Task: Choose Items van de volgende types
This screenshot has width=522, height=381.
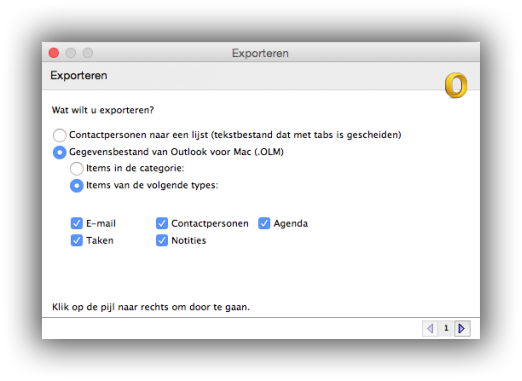Action: tap(77, 186)
